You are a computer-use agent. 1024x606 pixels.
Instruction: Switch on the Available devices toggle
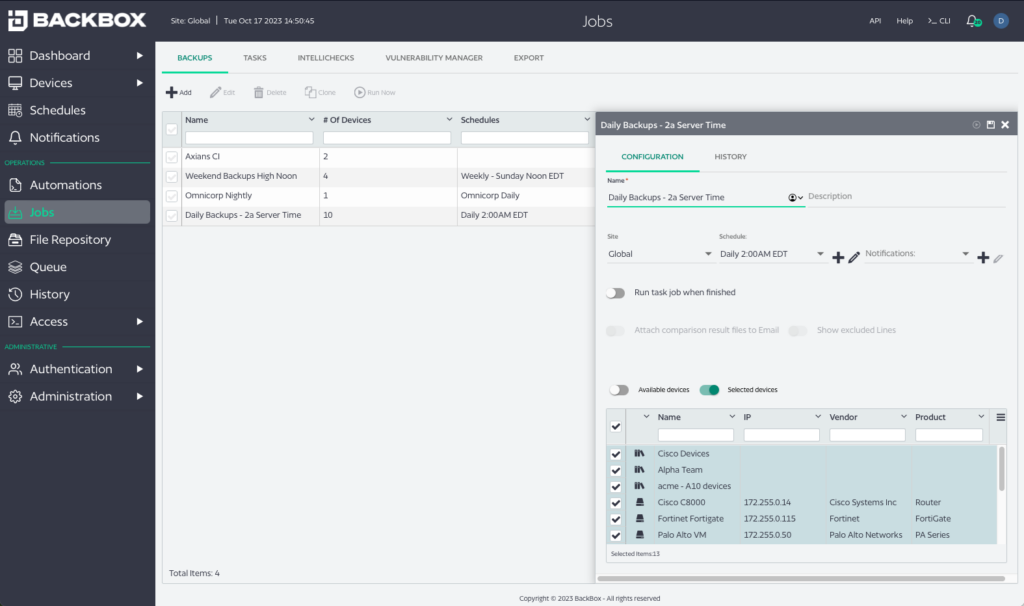[x=619, y=390]
